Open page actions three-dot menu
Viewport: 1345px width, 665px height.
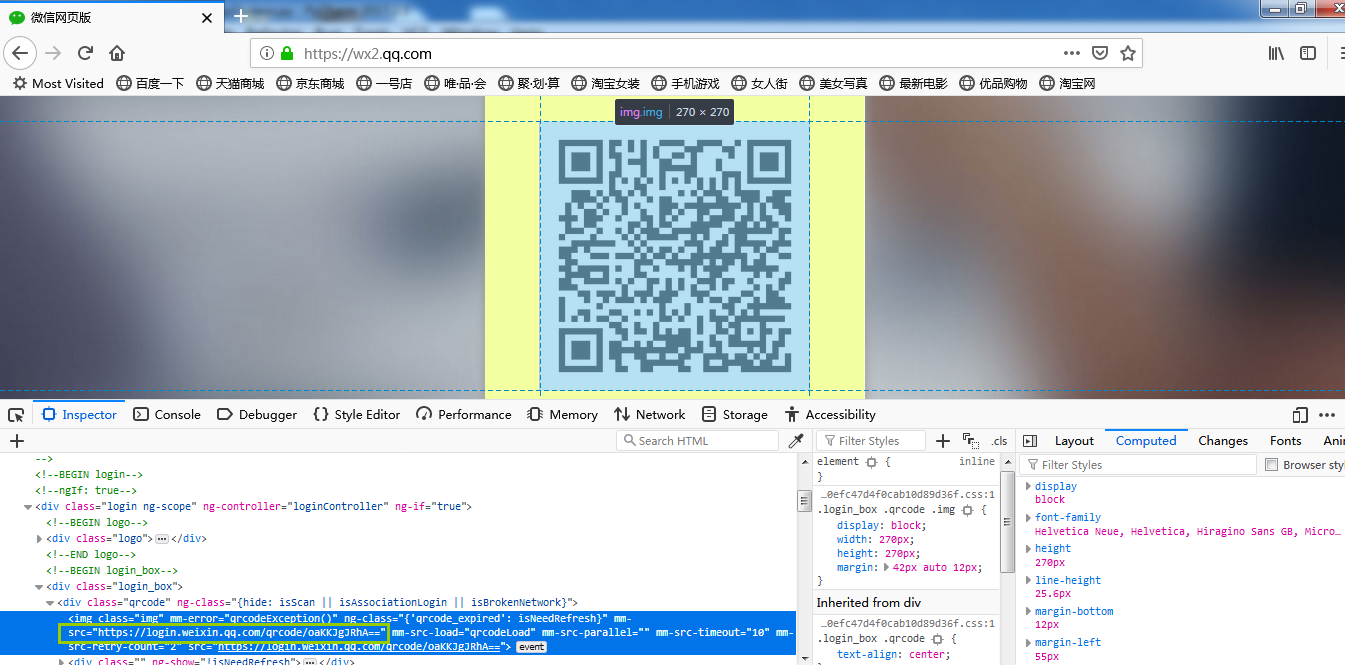point(1072,53)
